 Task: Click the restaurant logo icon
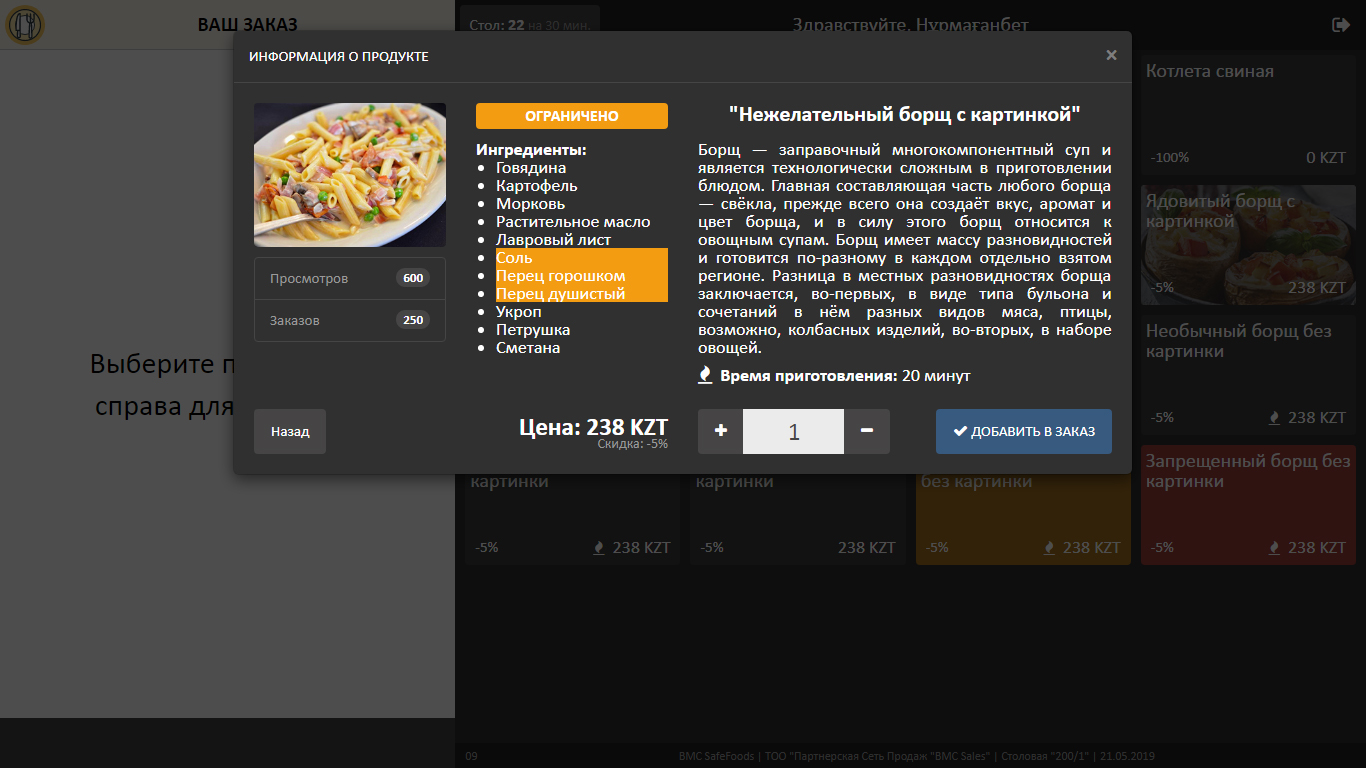point(25,25)
